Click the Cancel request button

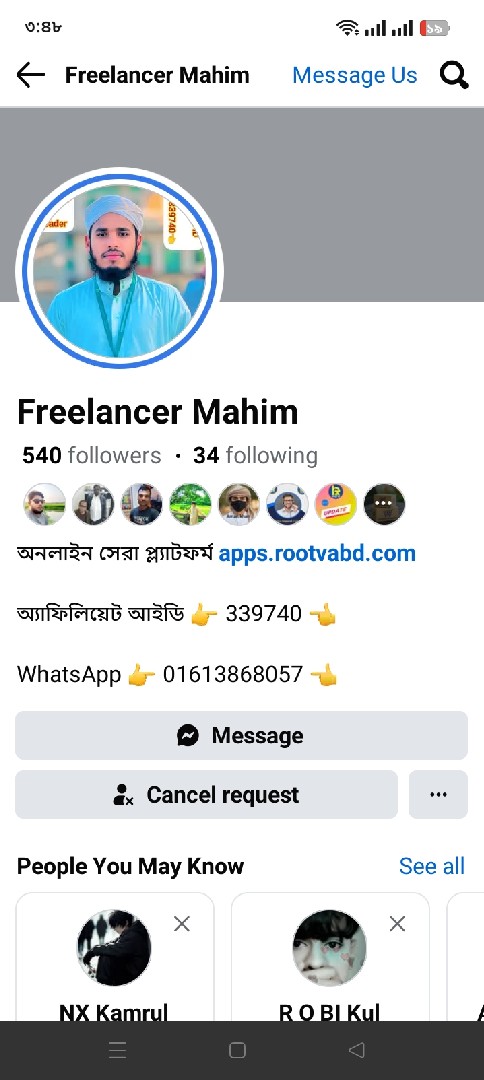point(207,794)
